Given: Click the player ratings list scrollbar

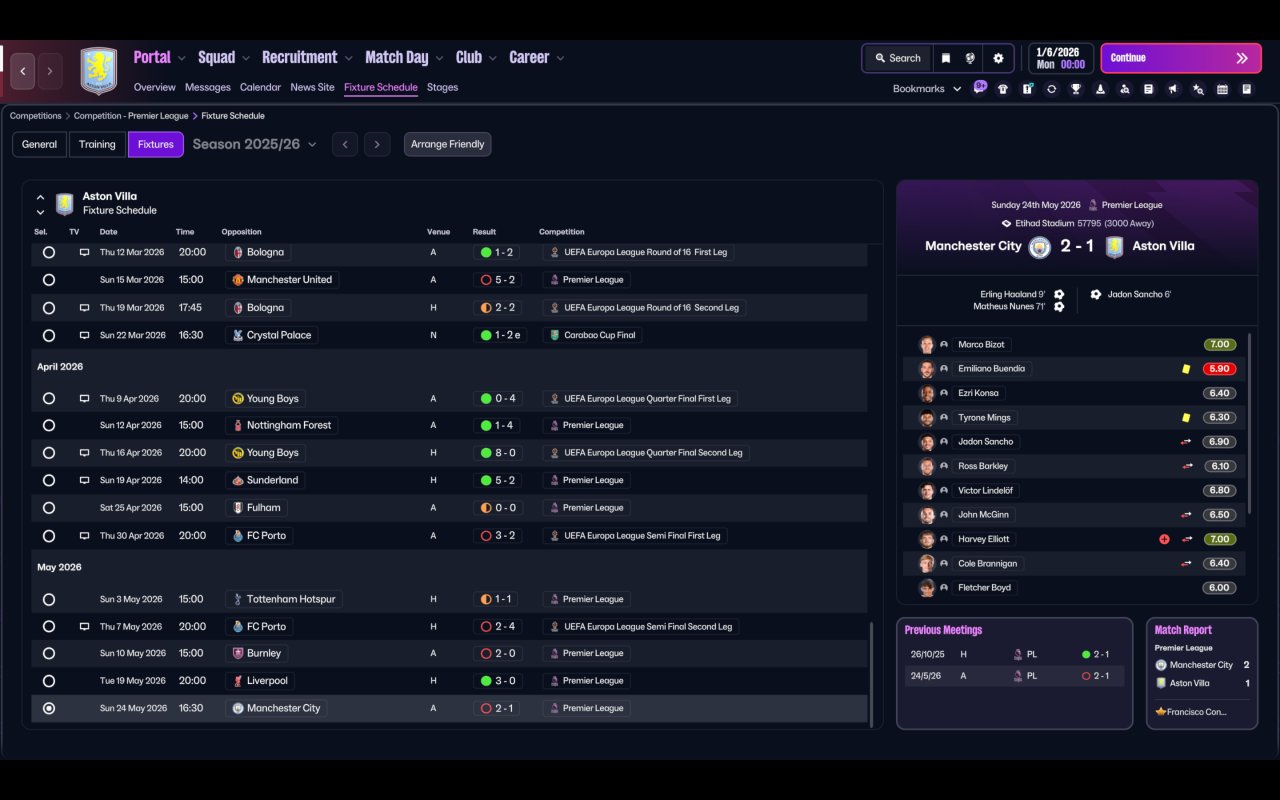Looking at the screenshot, I should [1250, 423].
